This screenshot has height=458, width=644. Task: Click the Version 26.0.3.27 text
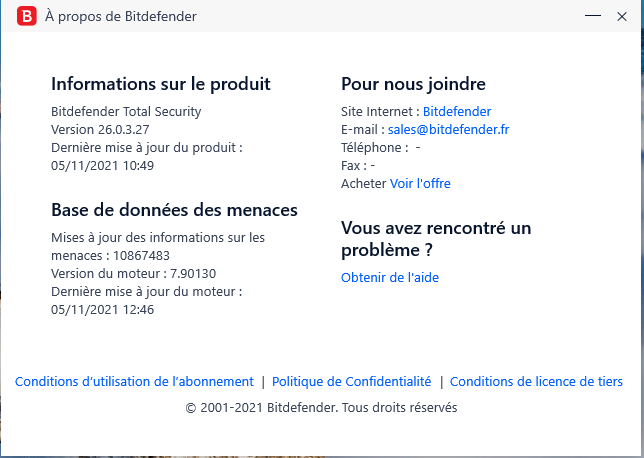pos(101,130)
